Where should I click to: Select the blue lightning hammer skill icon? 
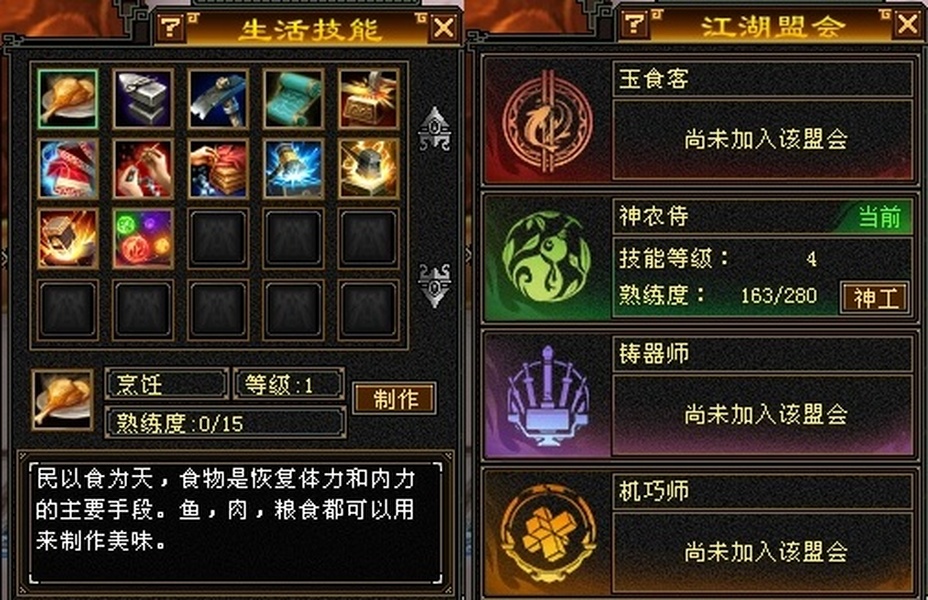tap(293, 169)
